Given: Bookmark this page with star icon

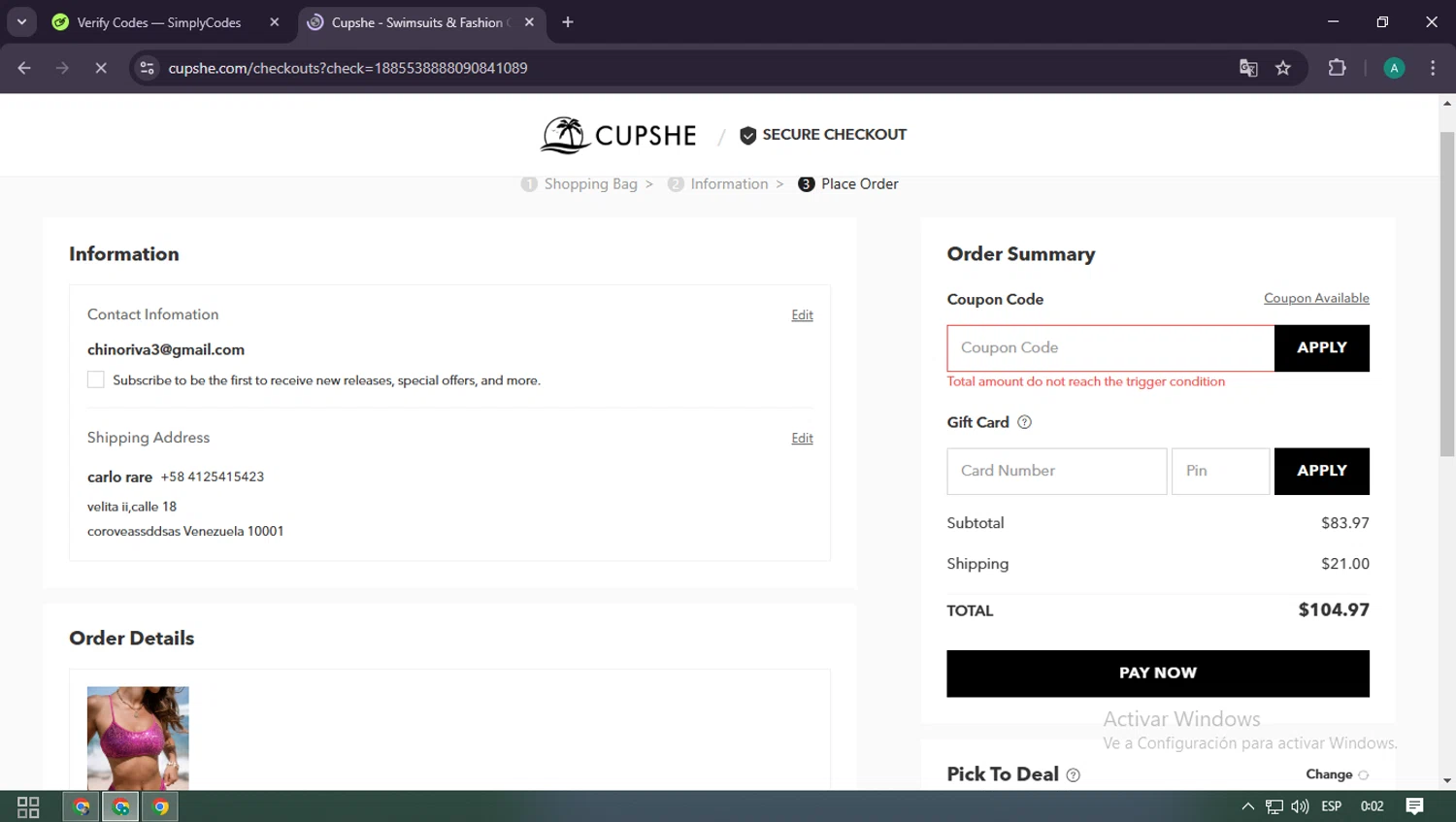Looking at the screenshot, I should pos(1283,68).
